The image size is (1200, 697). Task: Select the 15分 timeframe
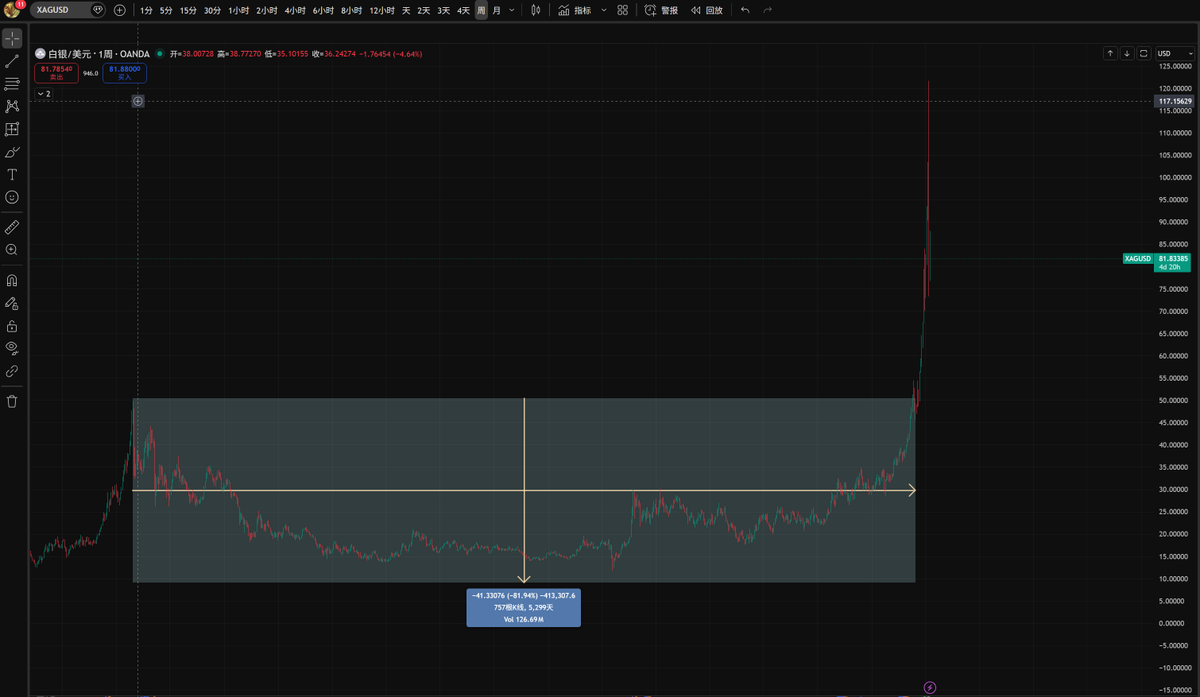188,10
